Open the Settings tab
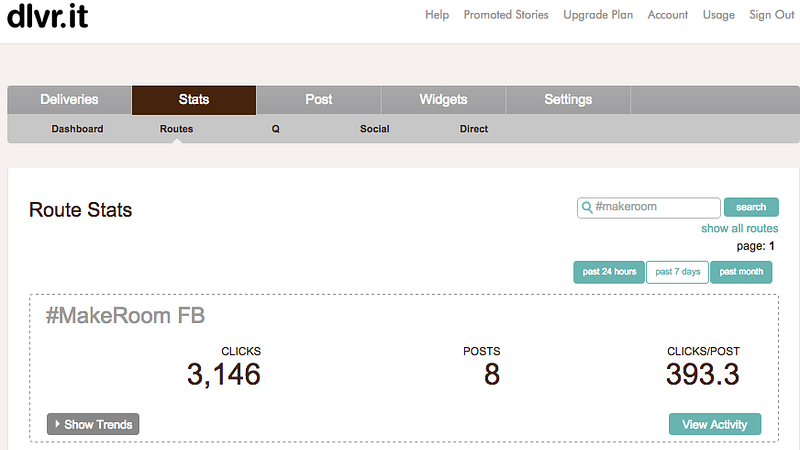 coord(568,99)
